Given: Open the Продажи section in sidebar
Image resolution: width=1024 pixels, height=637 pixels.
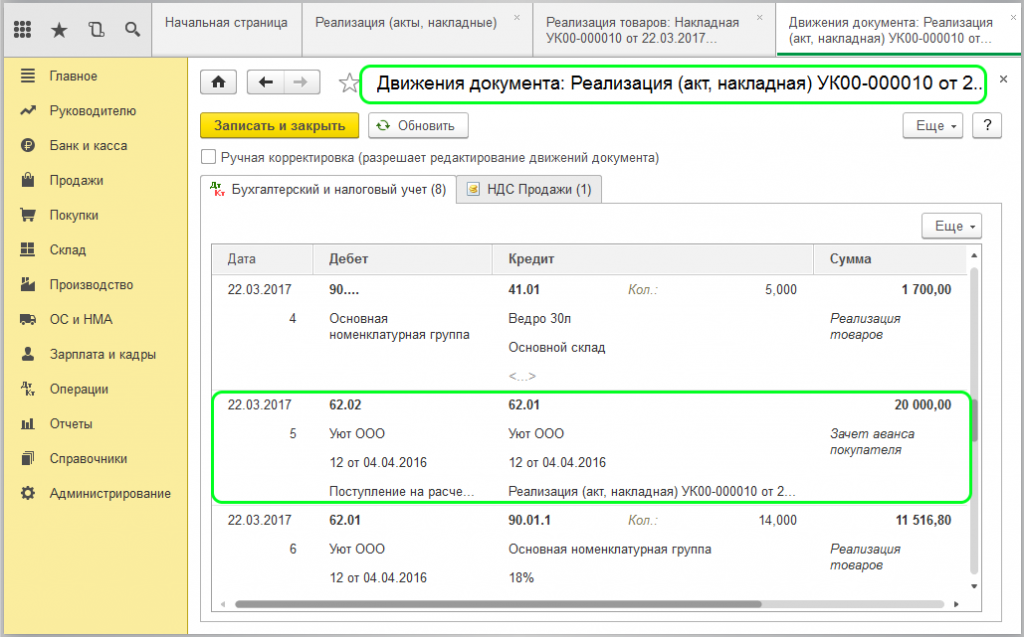Looking at the screenshot, I should pos(76,180).
